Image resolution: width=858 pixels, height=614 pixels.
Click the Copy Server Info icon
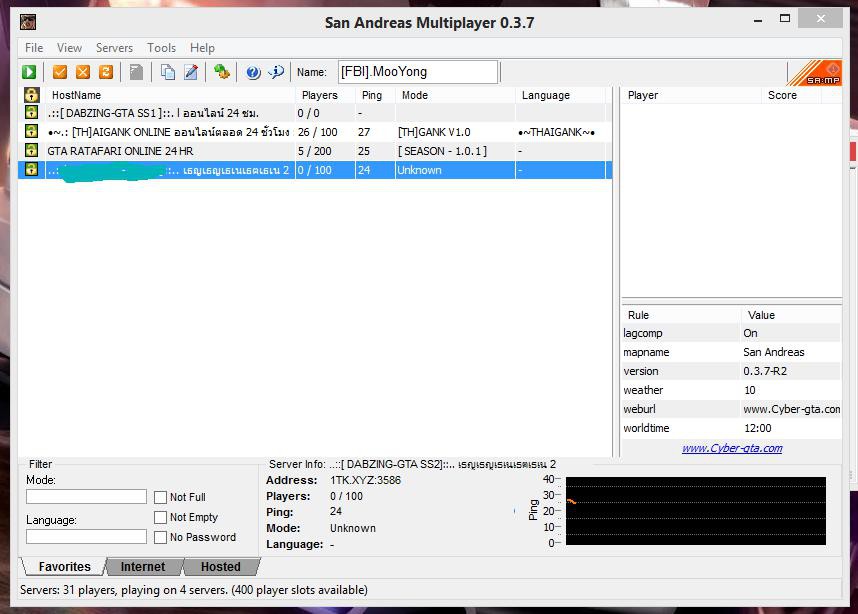[x=167, y=72]
